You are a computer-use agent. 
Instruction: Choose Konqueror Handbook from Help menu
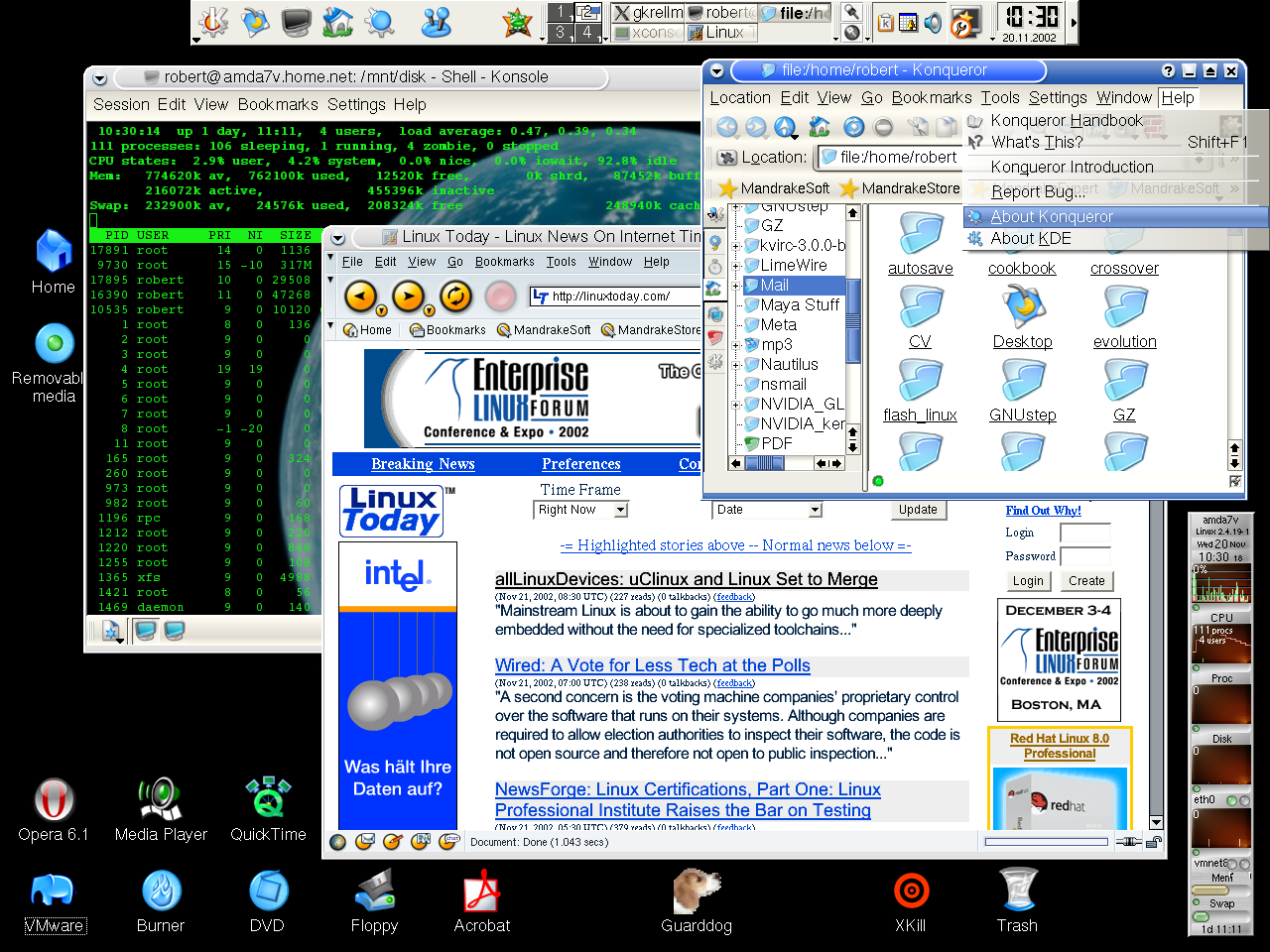click(1067, 120)
